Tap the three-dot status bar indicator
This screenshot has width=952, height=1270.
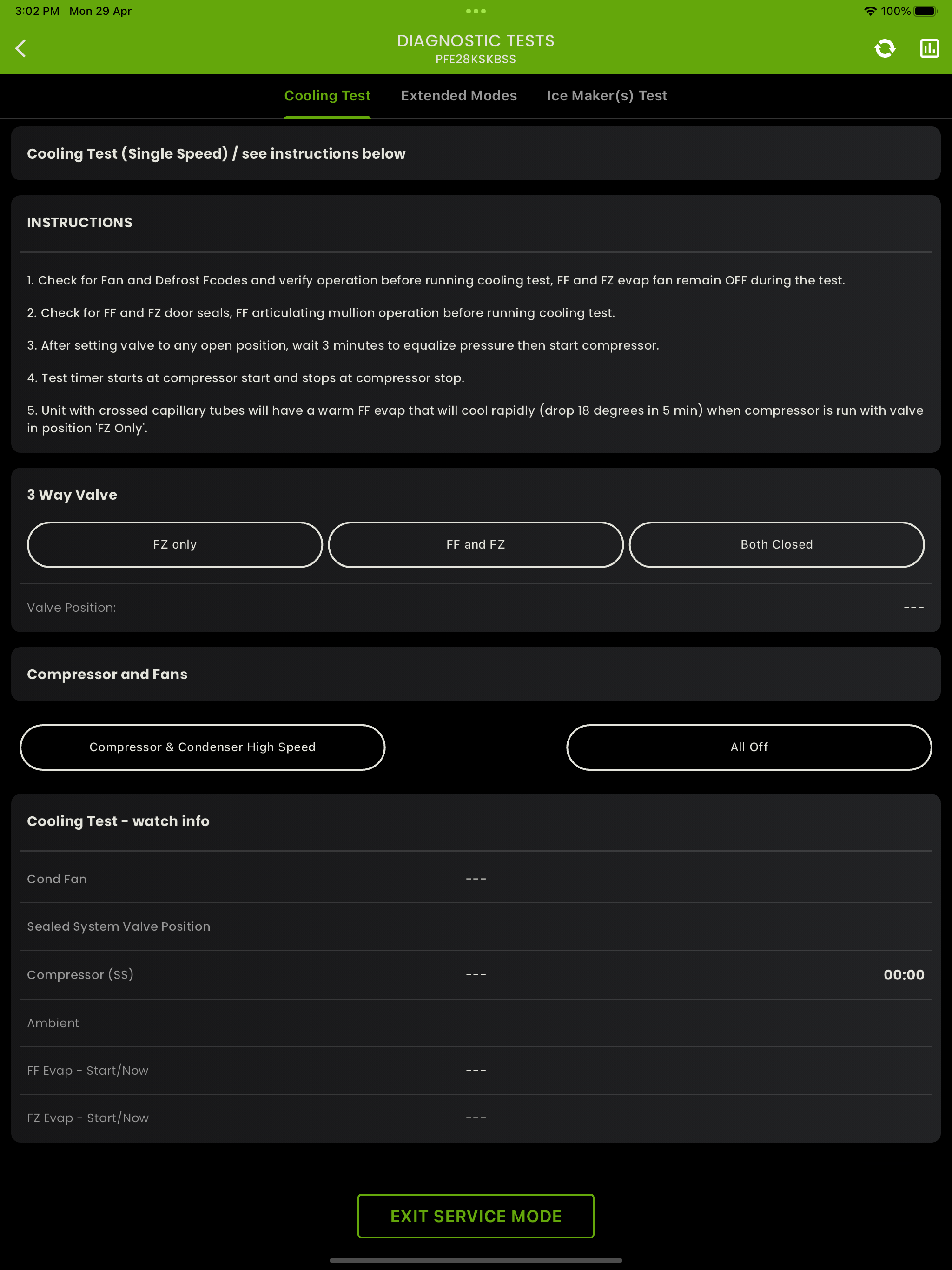point(476,11)
